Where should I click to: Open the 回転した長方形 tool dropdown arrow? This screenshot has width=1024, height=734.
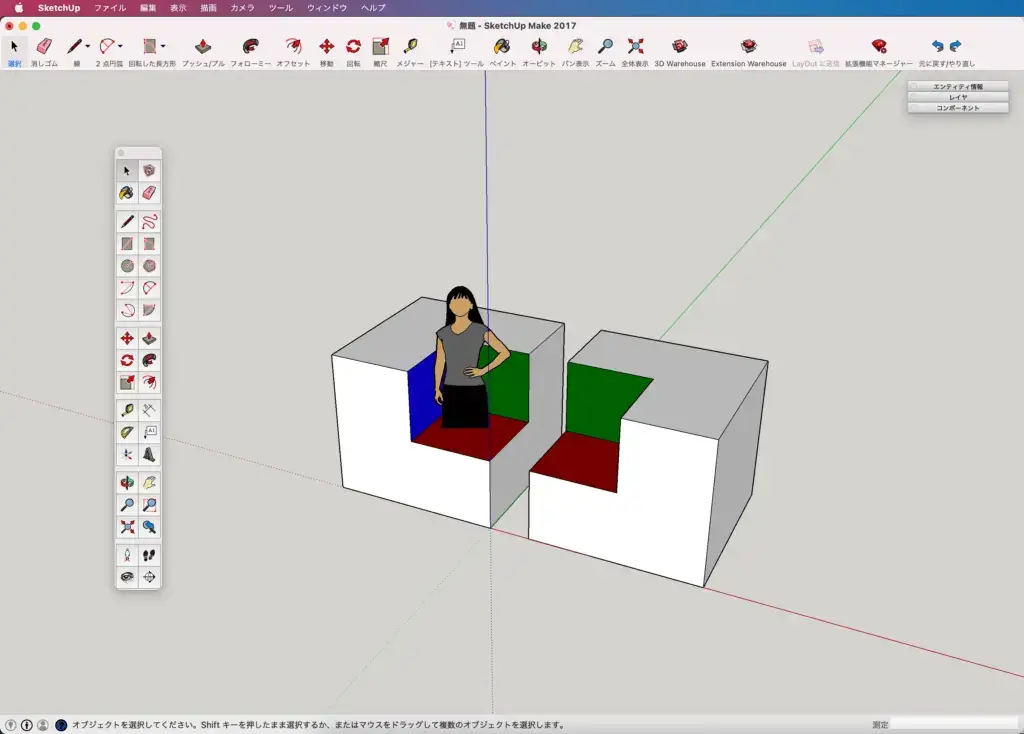pos(163,46)
